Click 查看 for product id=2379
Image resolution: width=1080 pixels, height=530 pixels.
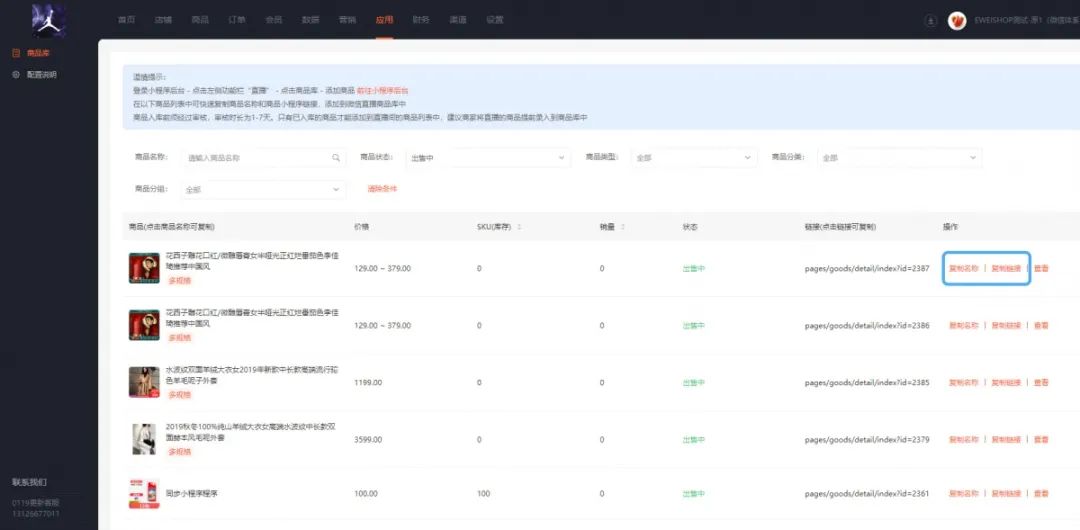coord(1041,440)
